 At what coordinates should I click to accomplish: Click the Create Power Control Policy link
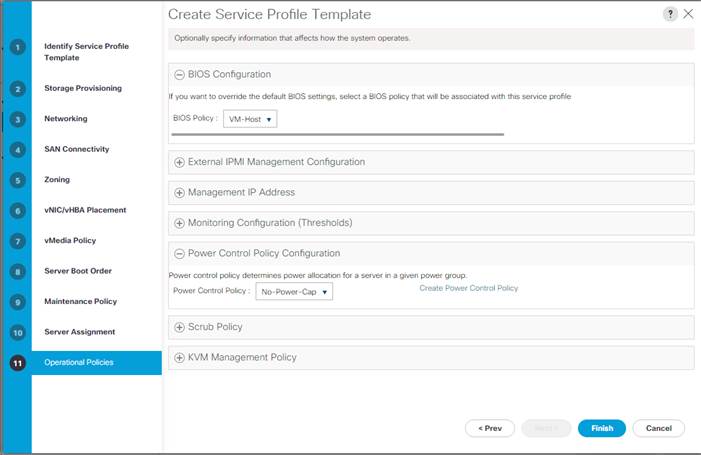(x=469, y=288)
